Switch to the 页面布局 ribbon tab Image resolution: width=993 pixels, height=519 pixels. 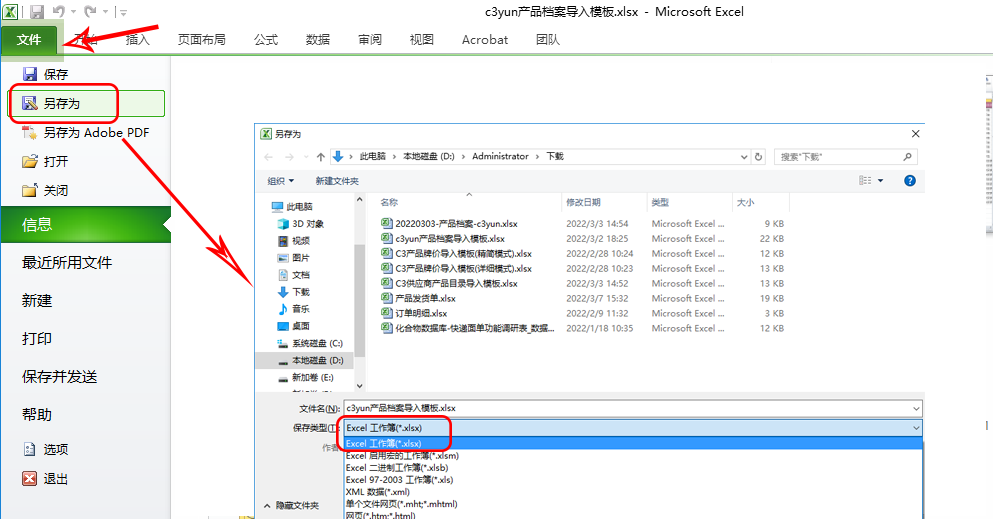point(201,40)
